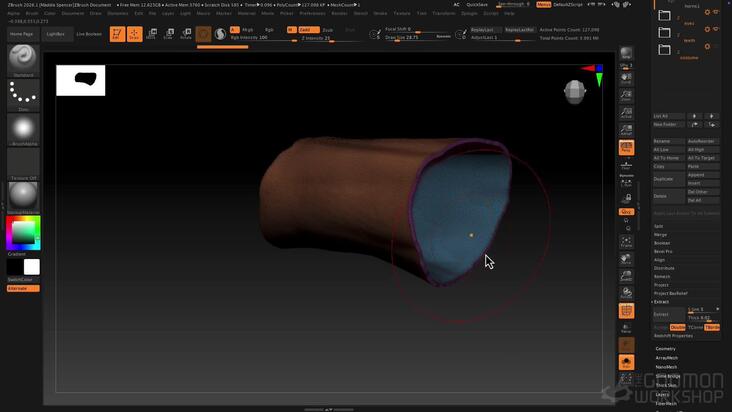The image size is (732, 412).
Task: Expand the Split section
Action: point(659,226)
